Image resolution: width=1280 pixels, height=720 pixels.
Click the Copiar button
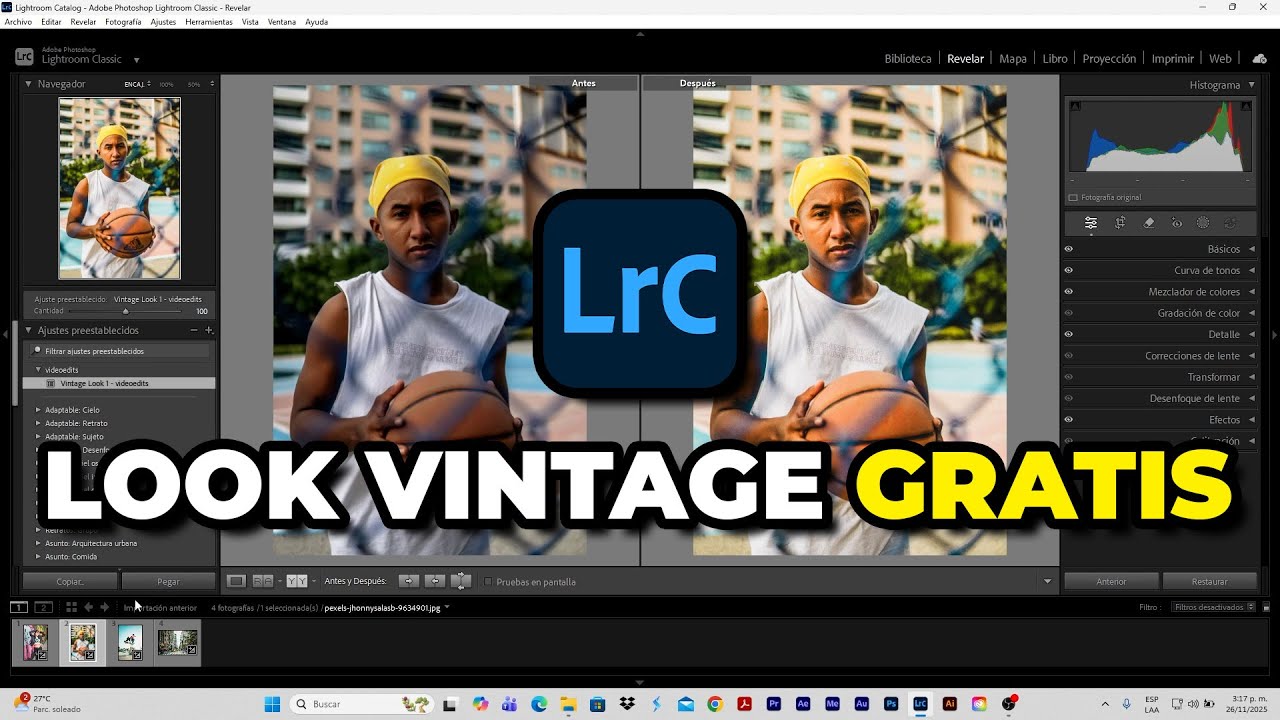[70, 581]
